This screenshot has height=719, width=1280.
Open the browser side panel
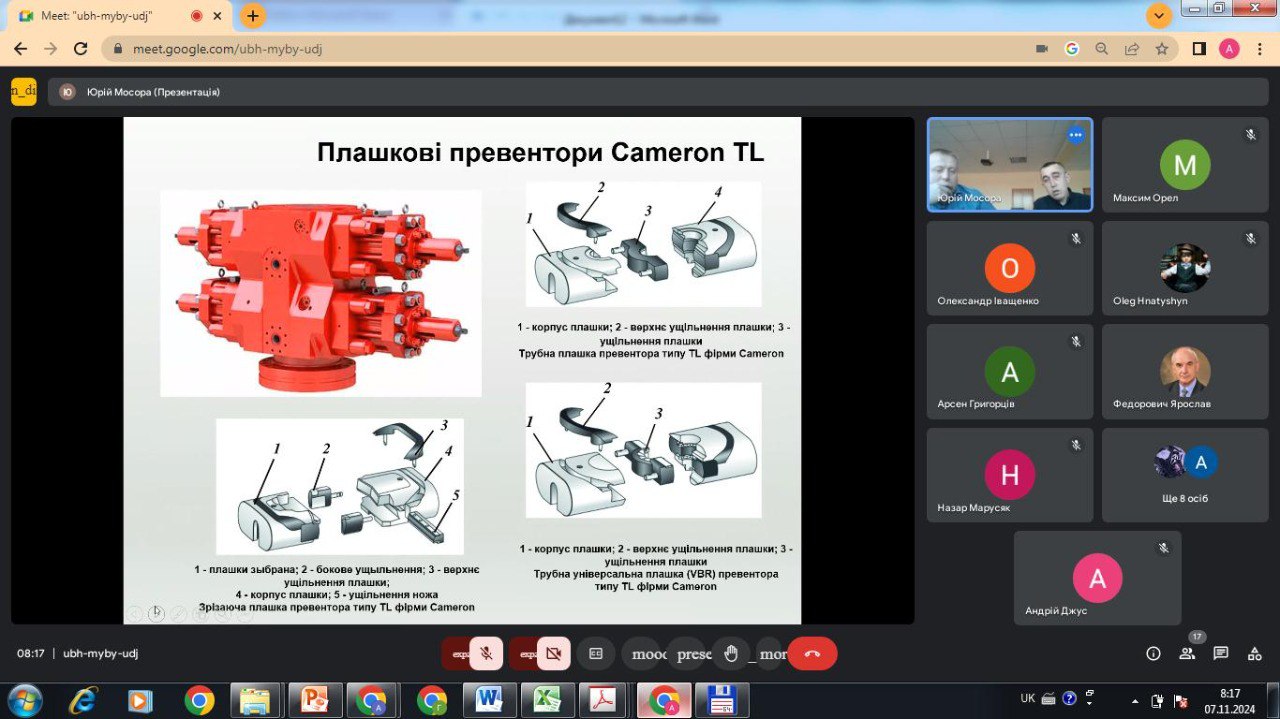1199,49
